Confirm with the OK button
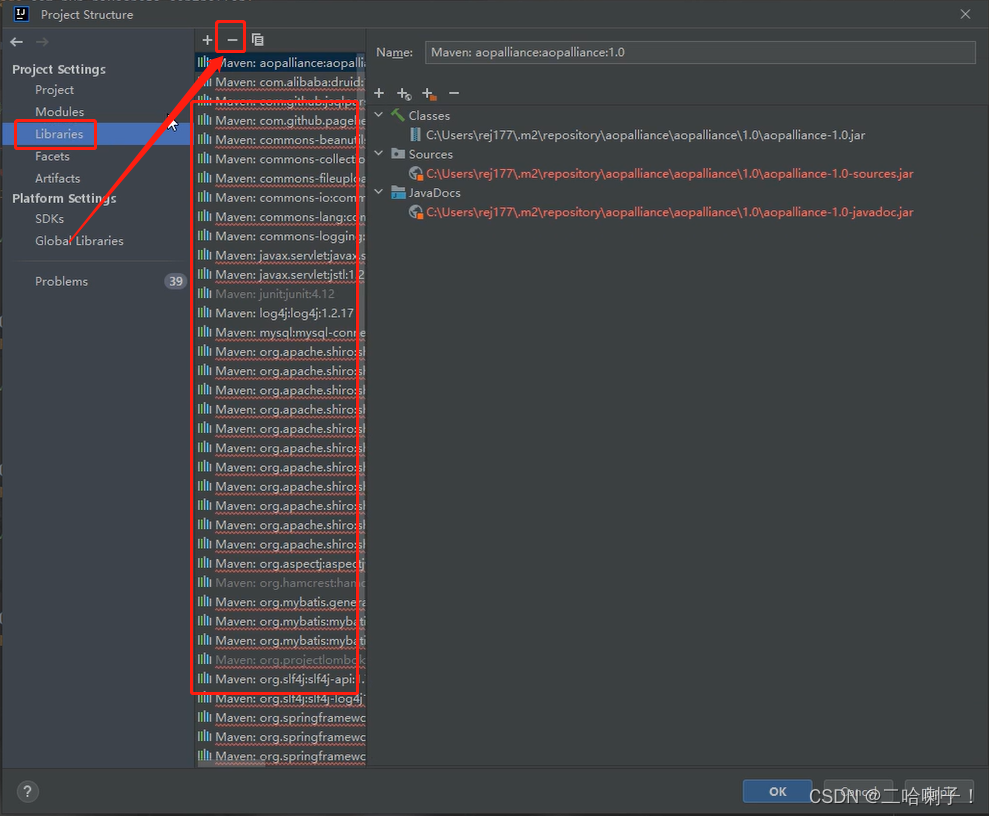This screenshot has width=989, height=816. [x=777, y=791]
